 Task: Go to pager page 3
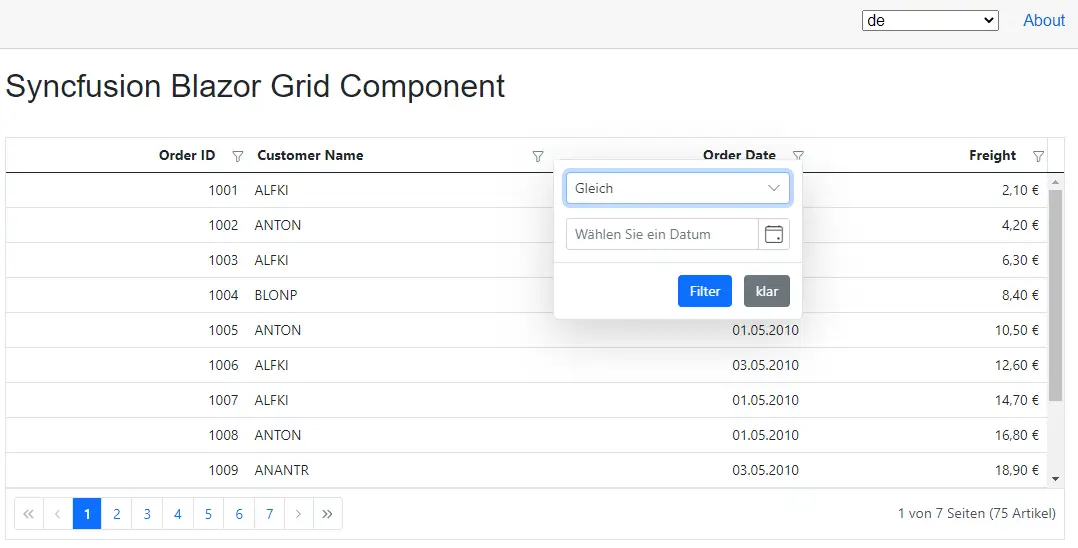pyautogui.click(x=147, y=514)
